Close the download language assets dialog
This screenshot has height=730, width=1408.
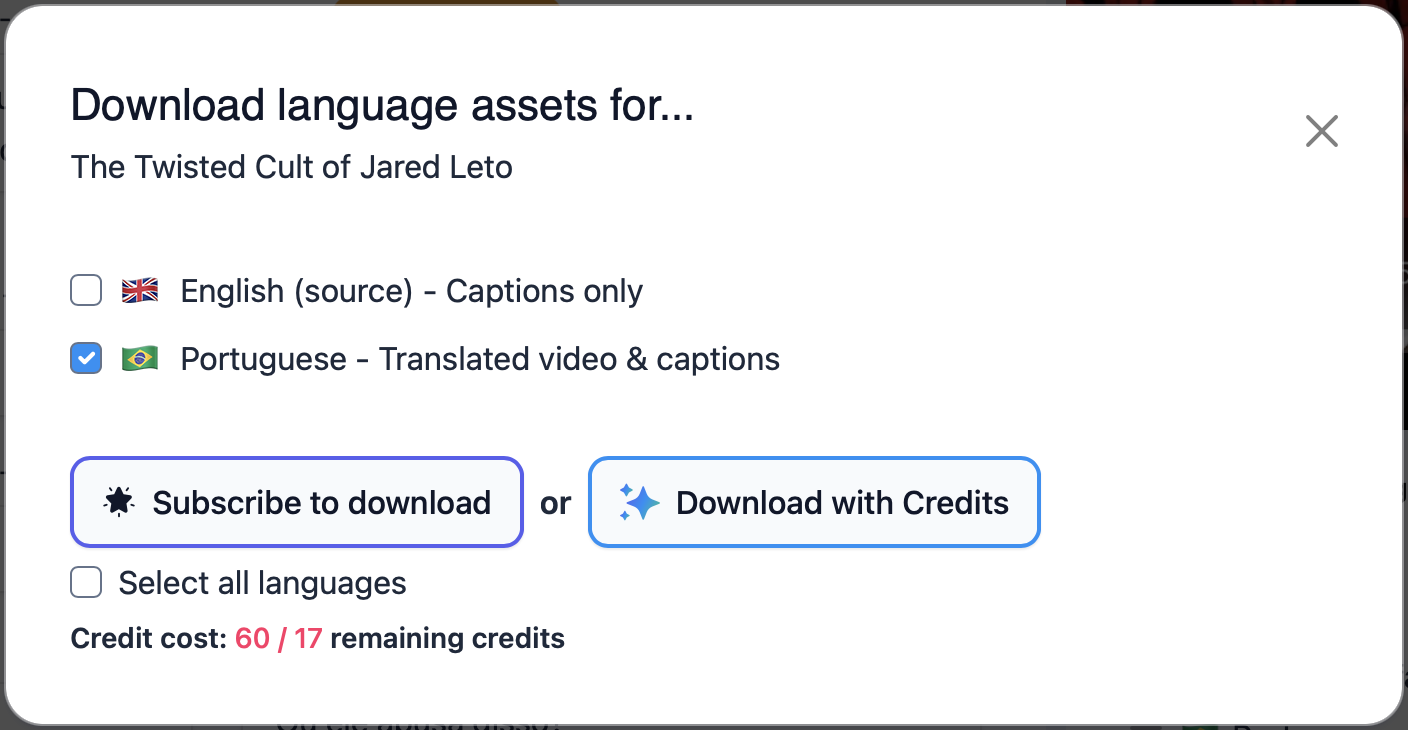click(1321, 131)
